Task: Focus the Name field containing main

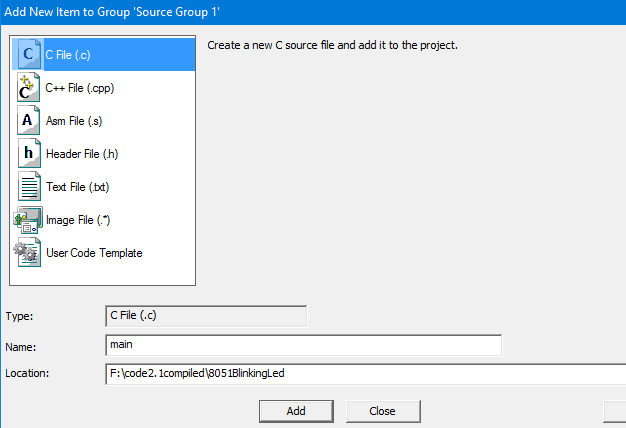Action: [303, 345]
